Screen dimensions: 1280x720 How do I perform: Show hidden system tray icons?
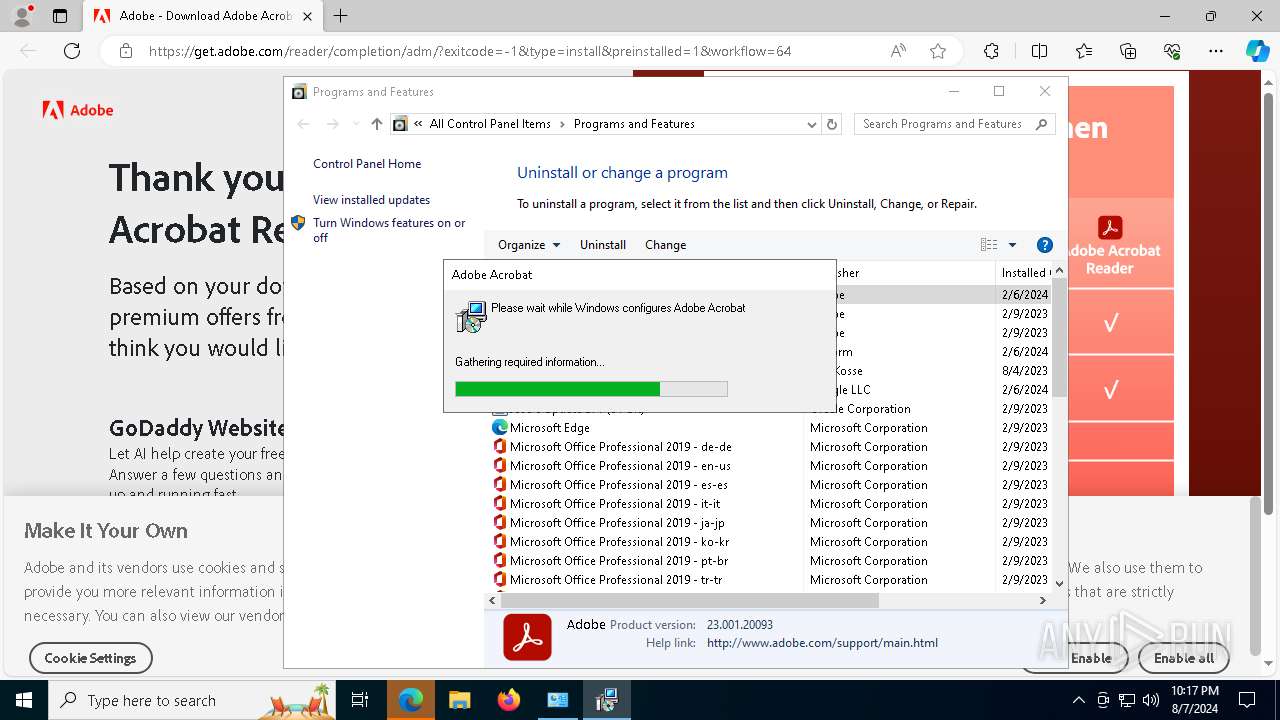1078,700
